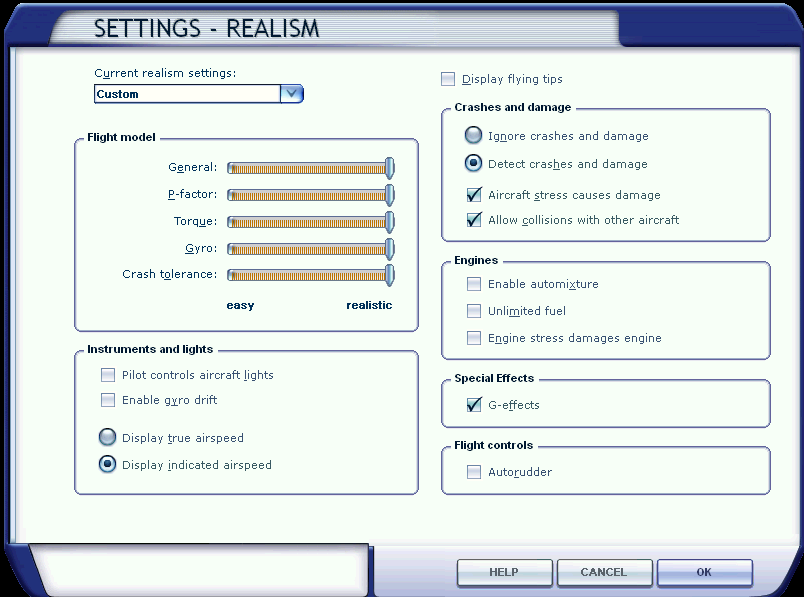Enable Display flying tips checkbox
This screenshot has height=597, width=804.
point(448,79)
